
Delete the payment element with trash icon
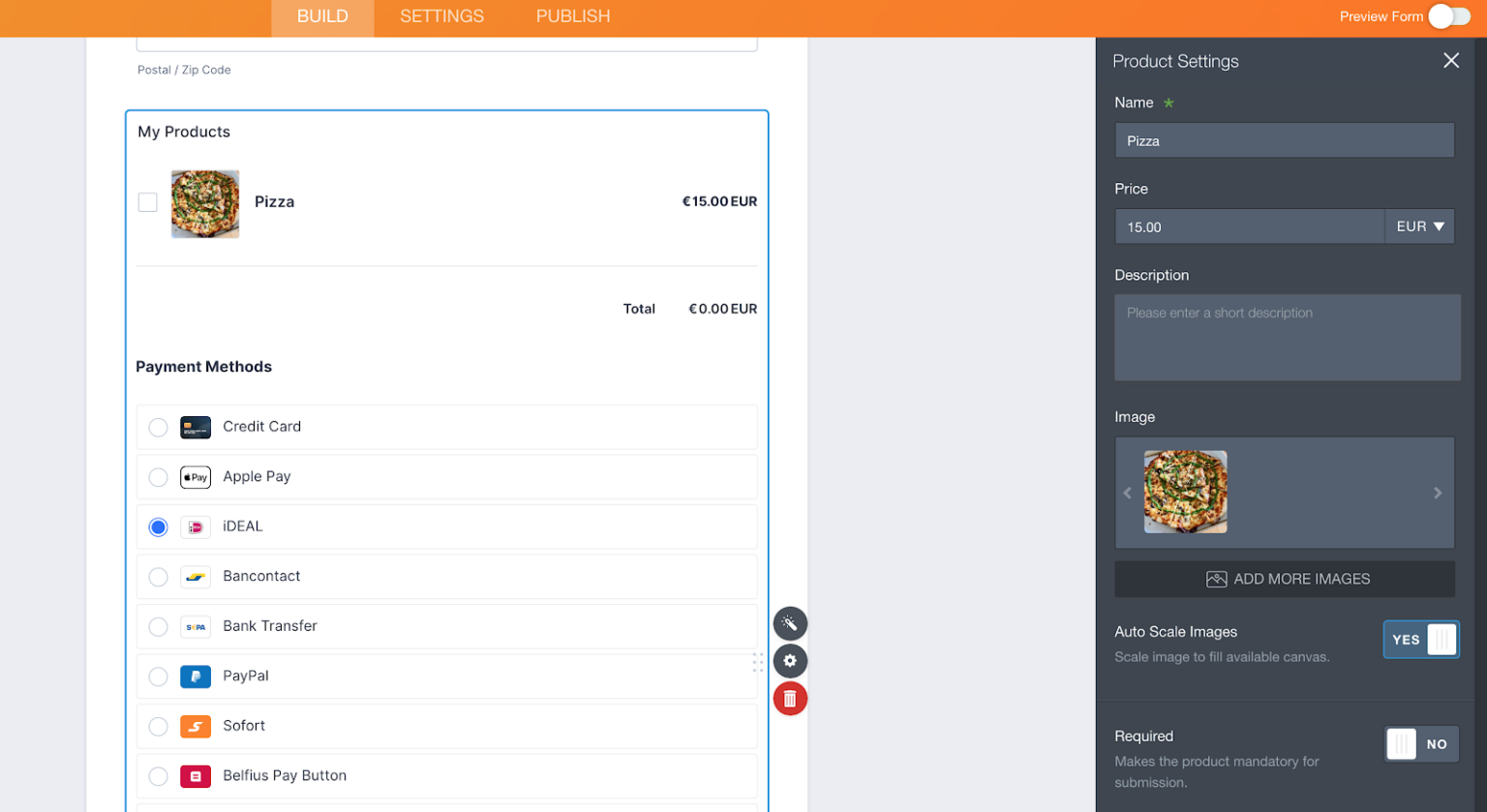(x=790, y=698)
